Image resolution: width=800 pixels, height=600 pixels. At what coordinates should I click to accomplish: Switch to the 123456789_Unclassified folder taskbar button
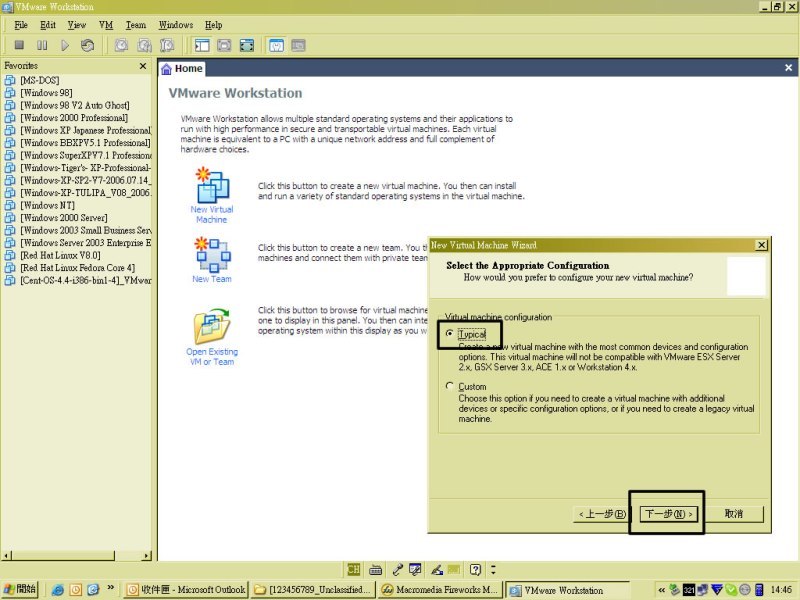click(x=313, y=590)
